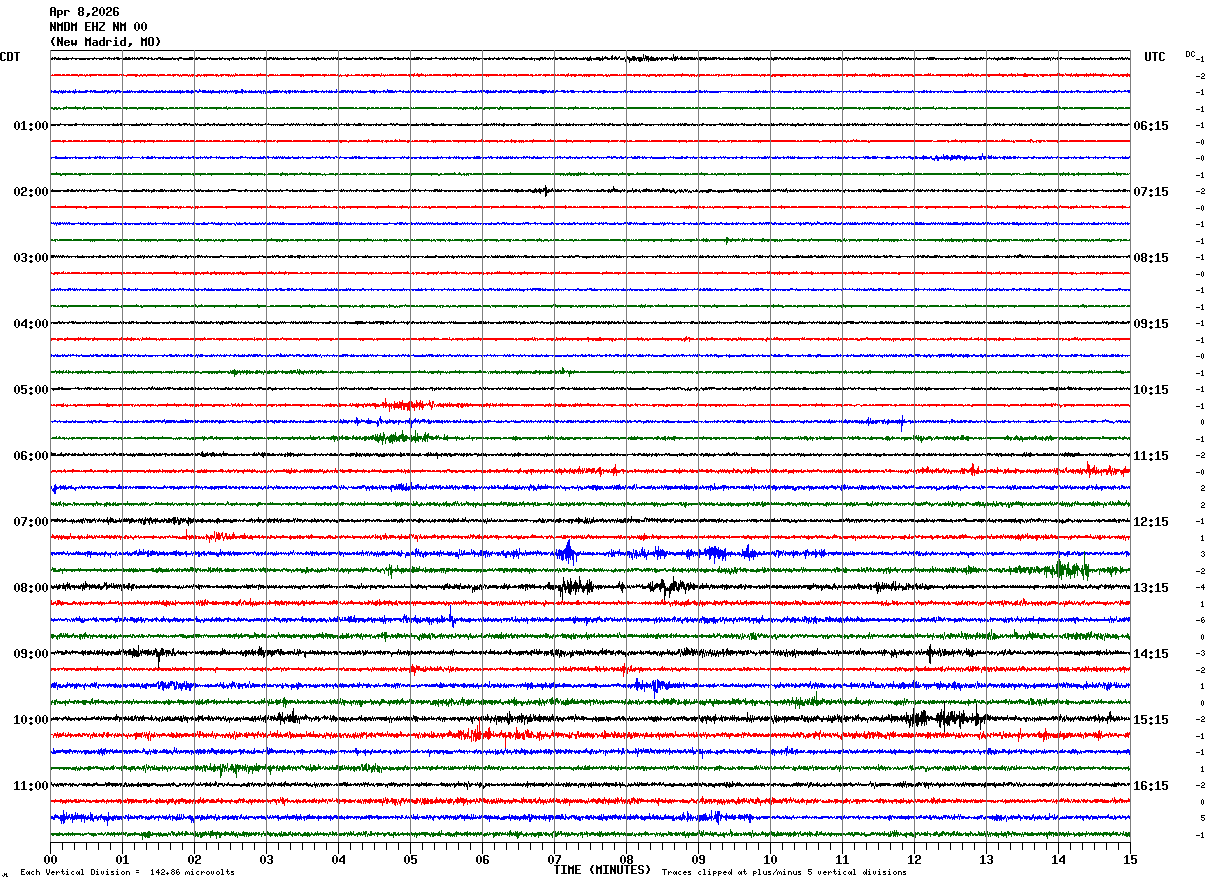1210x886 pixels.
Task: Click 'Each Vertical Division = 142.86 microvolts' note
Action: [128, 873]
